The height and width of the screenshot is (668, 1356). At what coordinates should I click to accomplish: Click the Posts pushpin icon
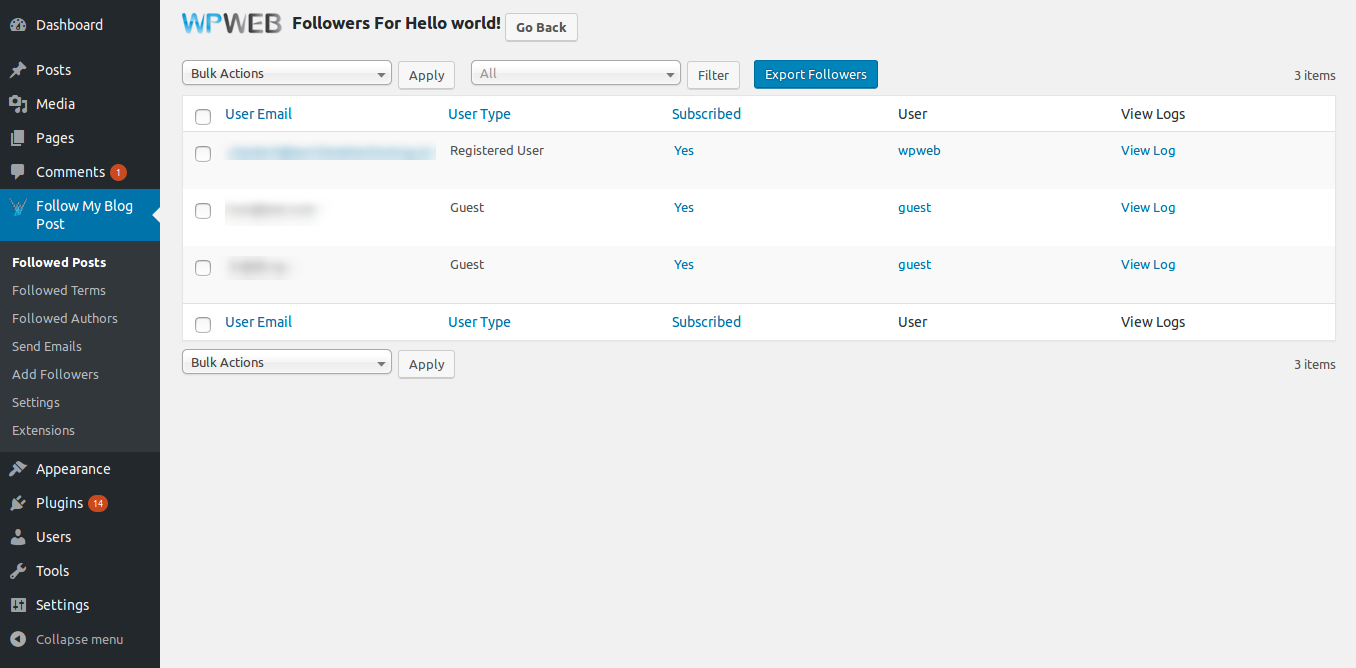(18, 70)
